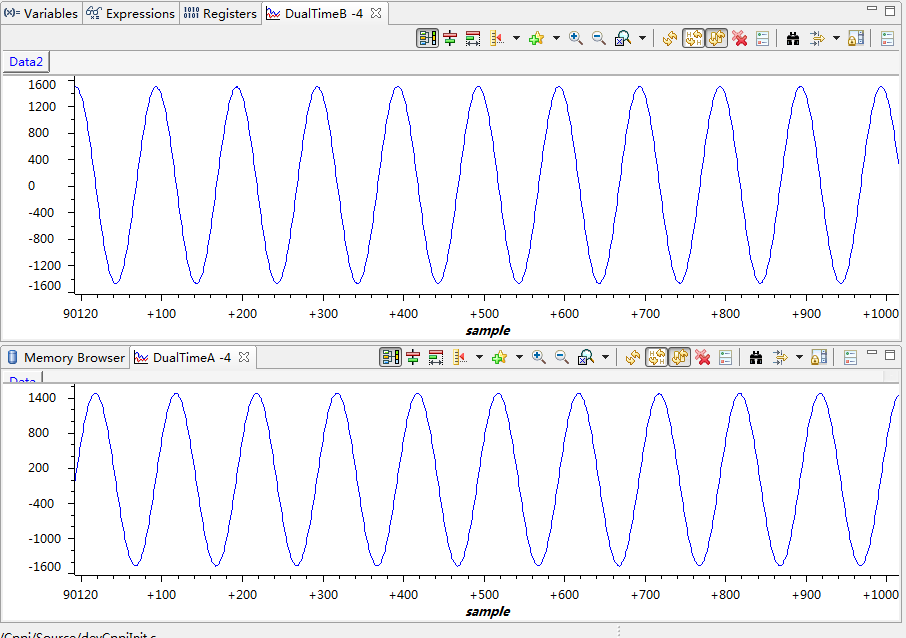
Task: Minimize the DualTimeB view panel
Action: [x=872, y=9]
